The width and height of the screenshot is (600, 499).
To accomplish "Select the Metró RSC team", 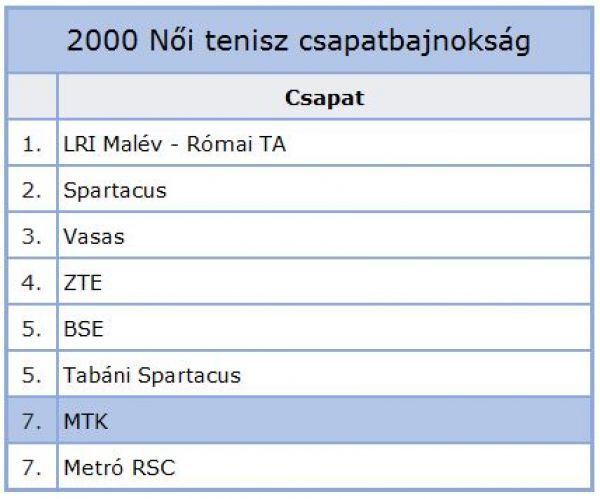I will [x=119, y=467].
